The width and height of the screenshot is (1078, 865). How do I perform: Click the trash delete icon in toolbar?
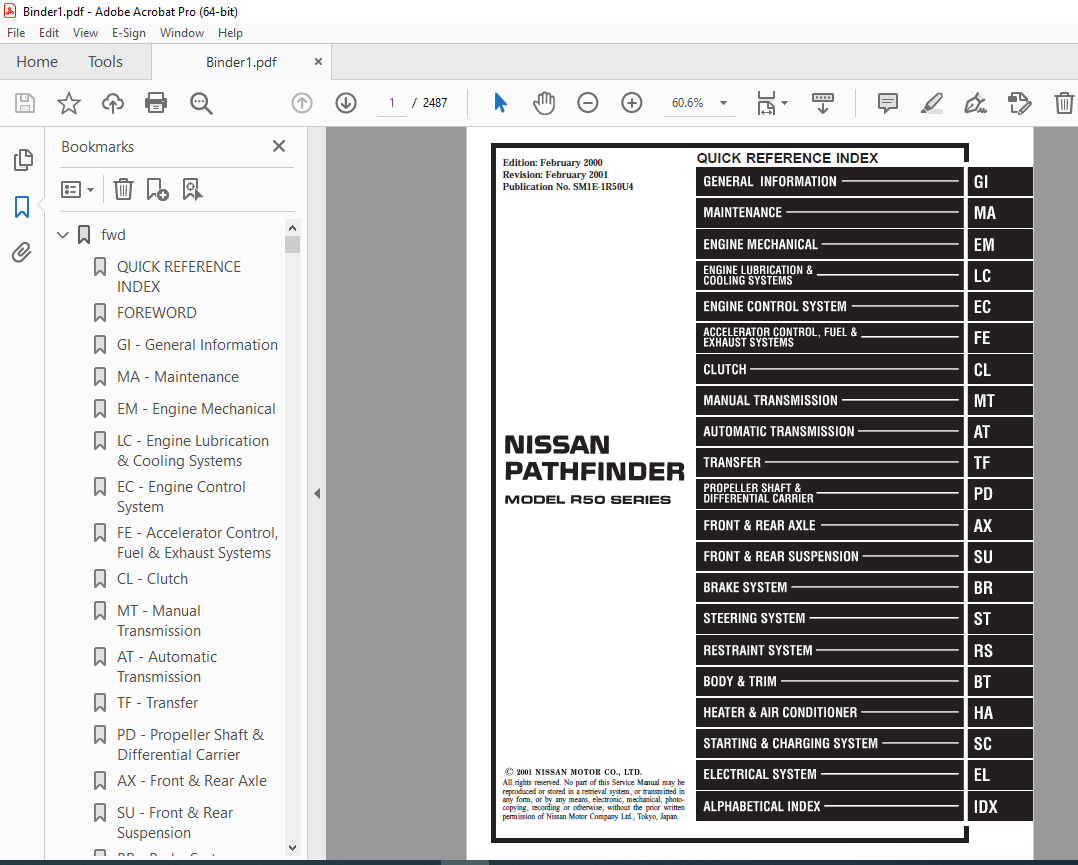pos(1064,103)
